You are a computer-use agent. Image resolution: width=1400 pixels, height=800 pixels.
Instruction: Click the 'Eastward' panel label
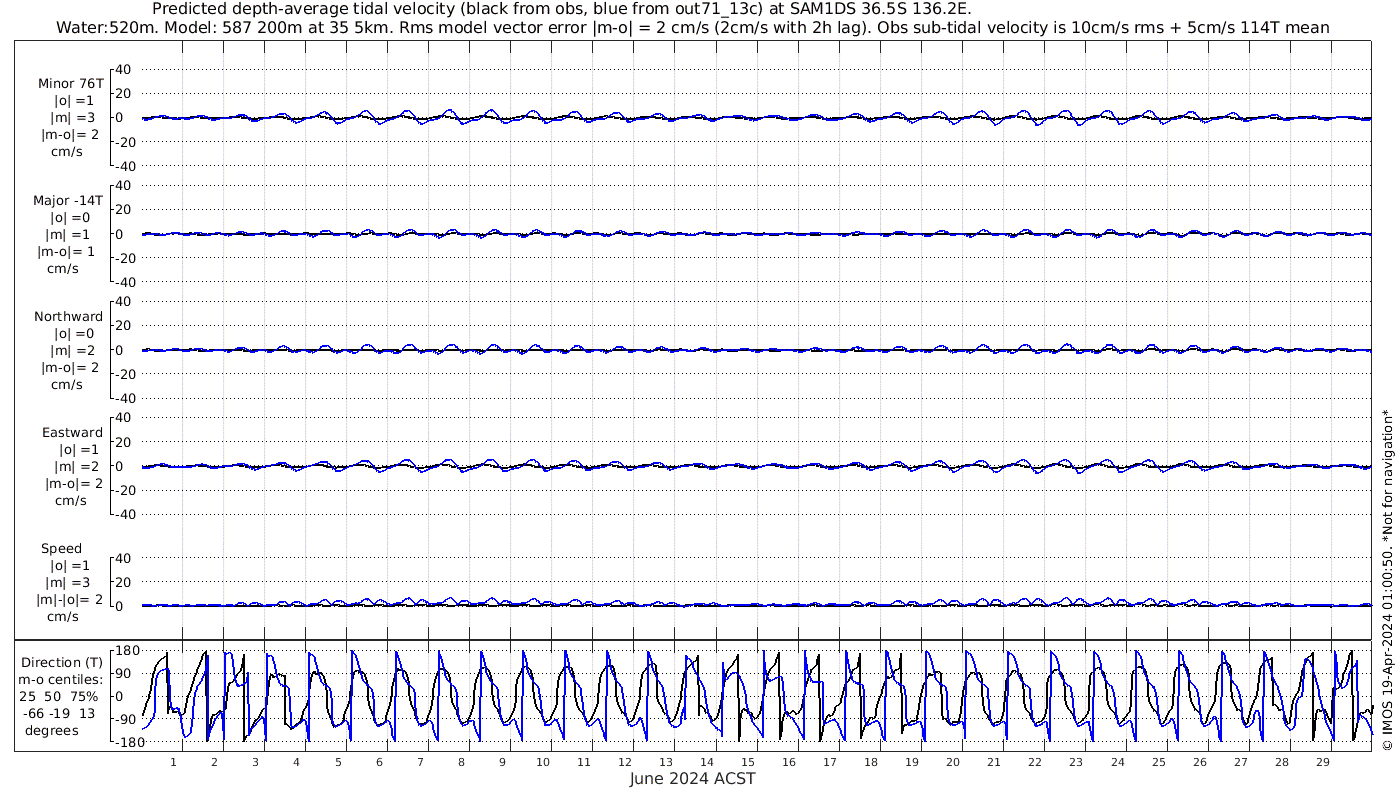pos(72,433)
